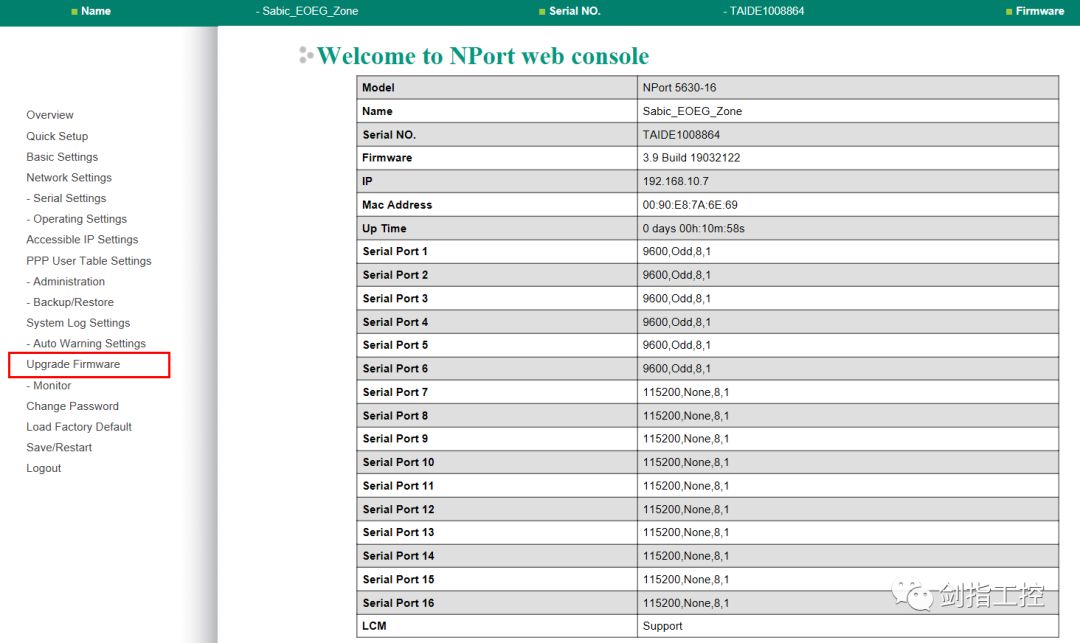Expand Backup/Restore menu entry
Viewport: 1080px width, 643px height.
click(x=70, y=302)
